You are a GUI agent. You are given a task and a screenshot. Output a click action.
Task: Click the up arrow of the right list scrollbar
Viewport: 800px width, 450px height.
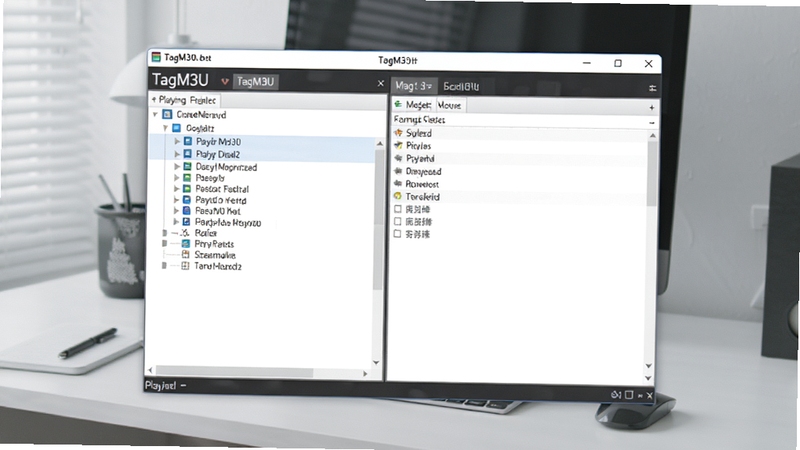(x=653, y=135)
